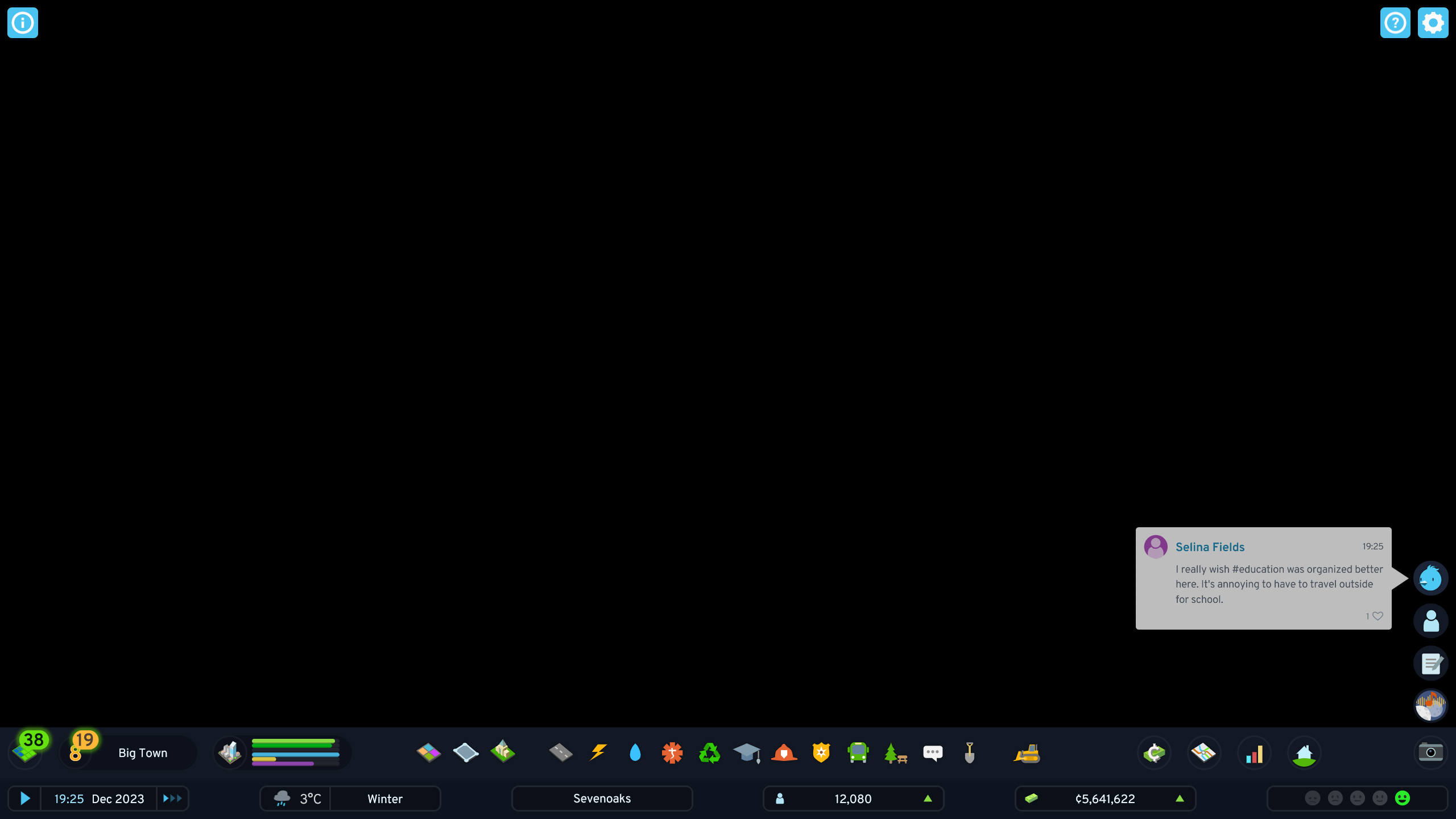Select the Education services icon
The width and height of the screenshot is (1456, 819).
tap(747, 752)
